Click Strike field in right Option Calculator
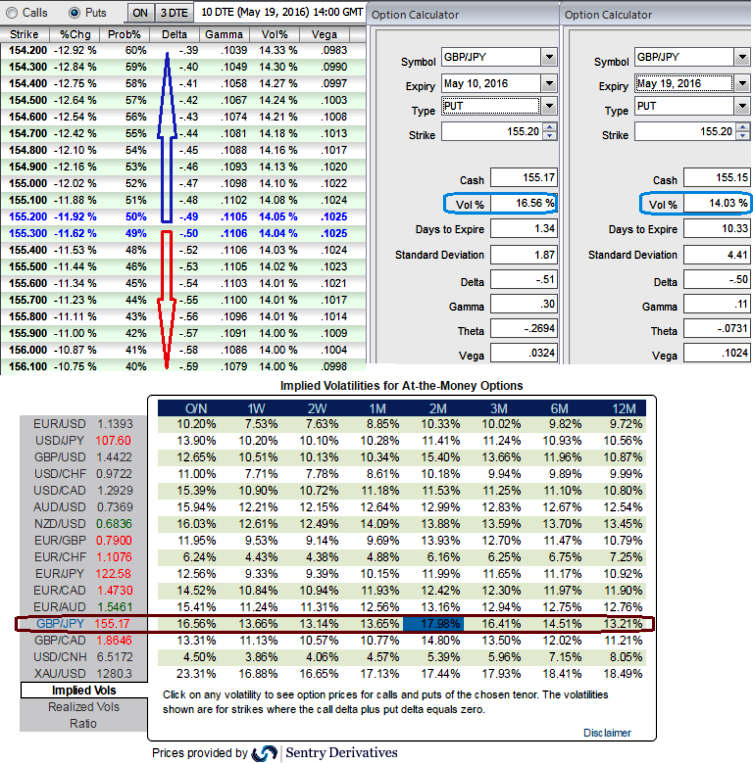Screen dimensions: 753x764 click(x=685, y=132)
